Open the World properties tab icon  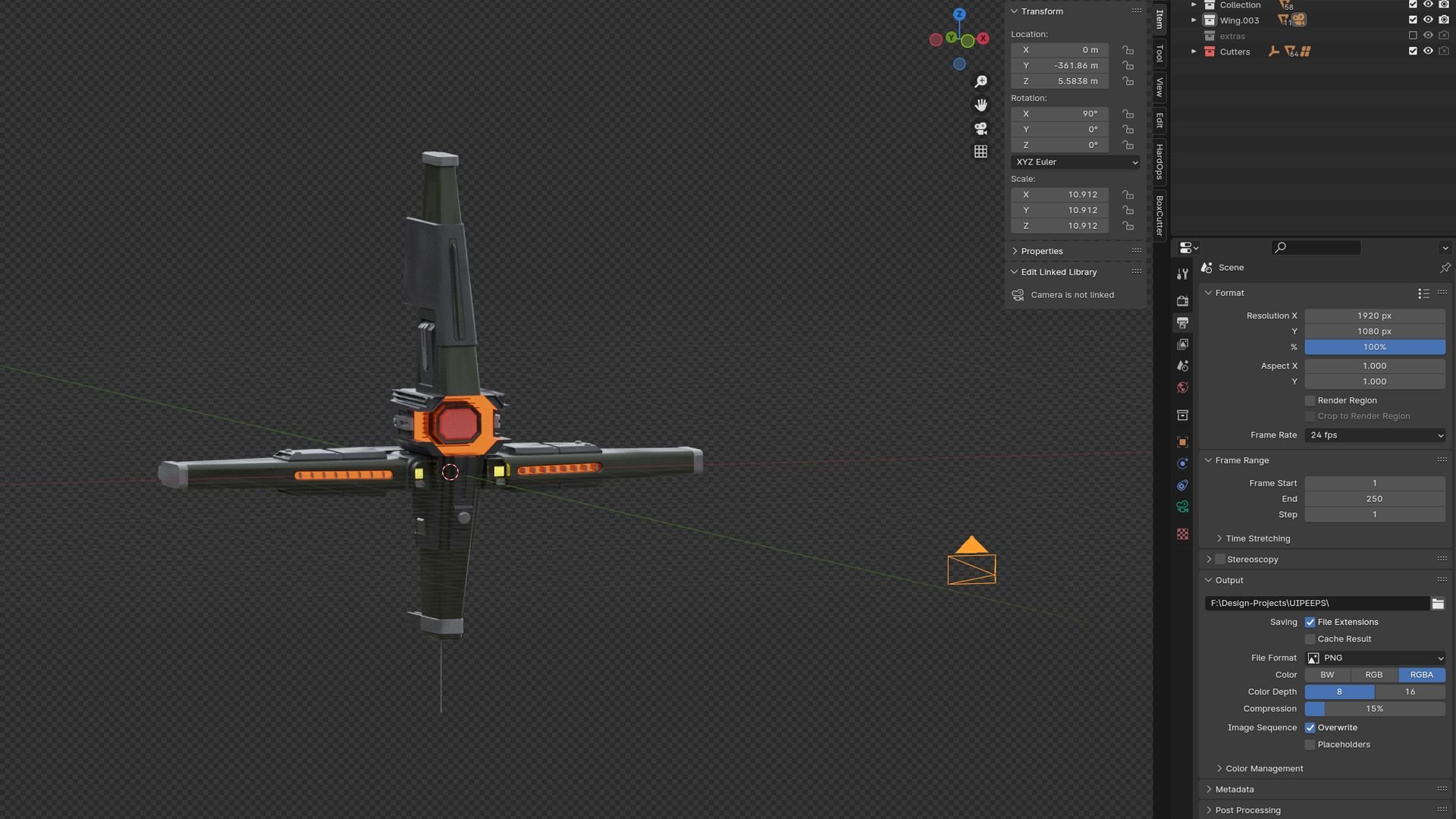click(1182, 388)
